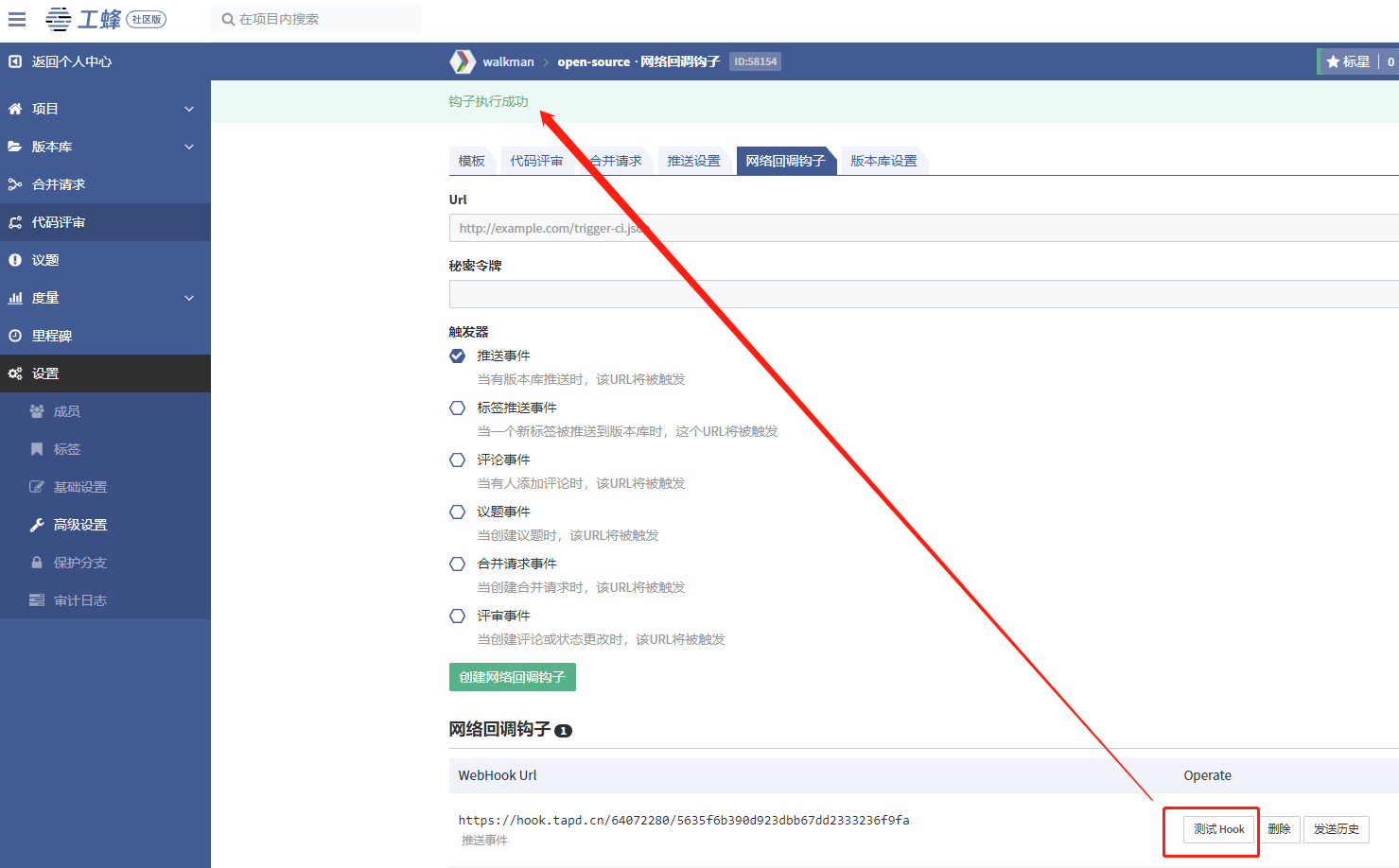Click the 里程碑 clock icon
The image size is (1399, 868).
click(15, 336)
